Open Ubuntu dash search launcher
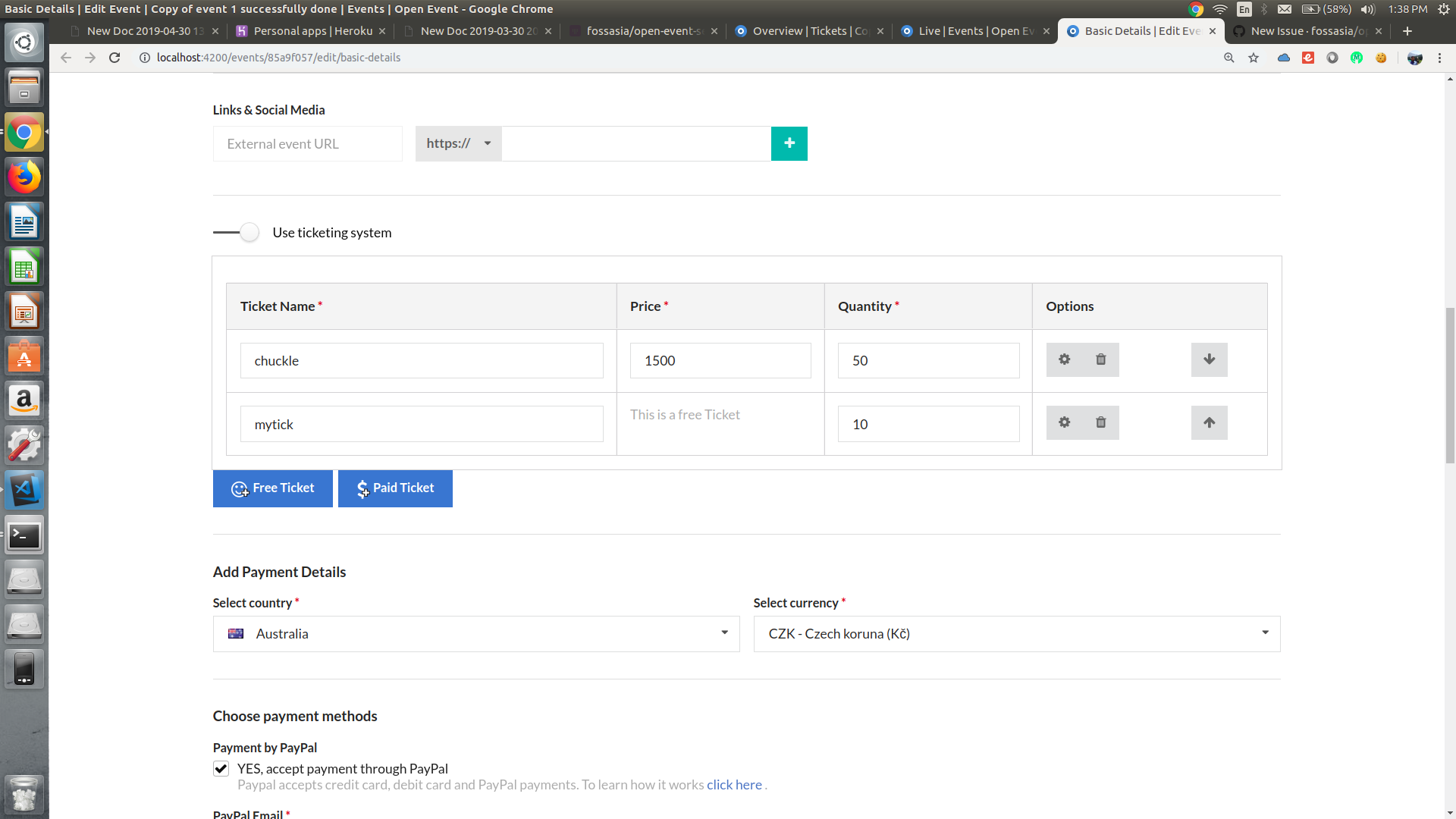This screenshot has width=1456, height=819. tap(24, 42)
